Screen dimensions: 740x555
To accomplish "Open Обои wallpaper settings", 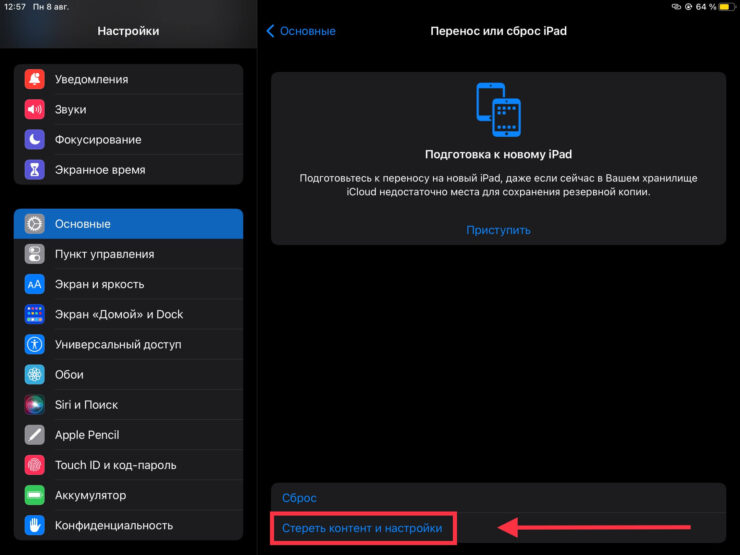I will pos(70,374).
